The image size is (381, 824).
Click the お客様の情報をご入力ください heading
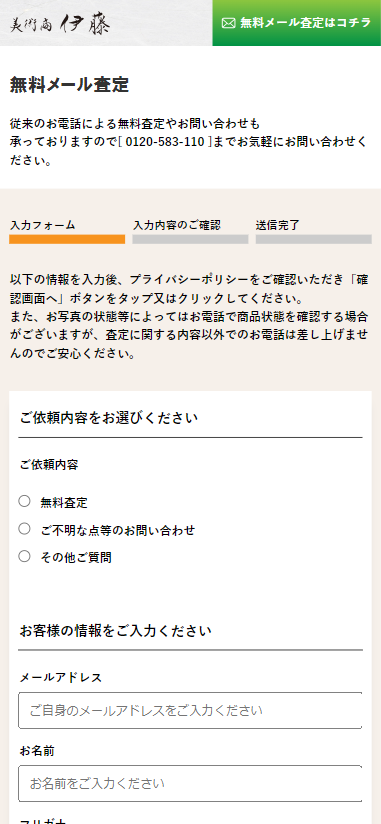[116, 631]
